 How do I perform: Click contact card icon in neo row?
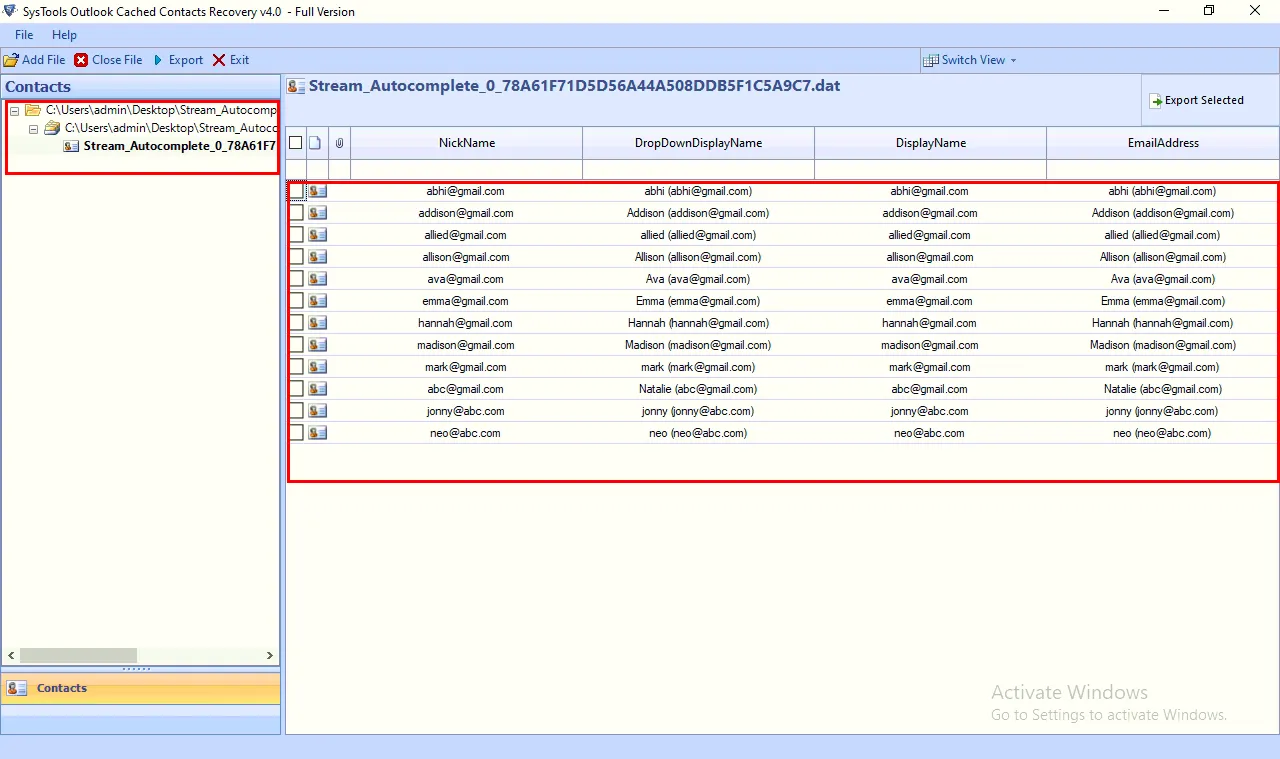(317, 433)
